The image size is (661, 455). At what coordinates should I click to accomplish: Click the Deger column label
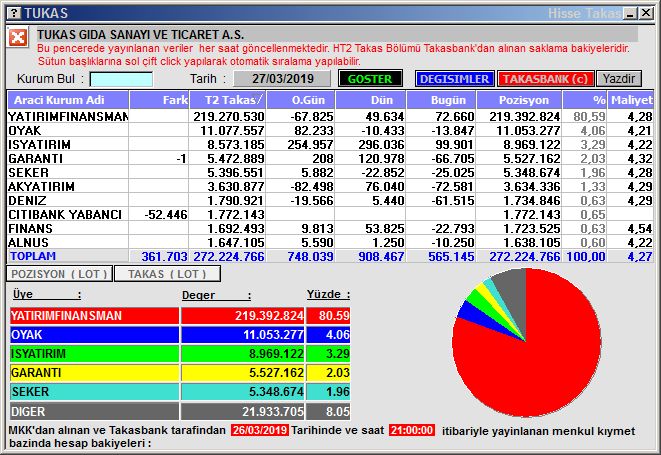216,295
